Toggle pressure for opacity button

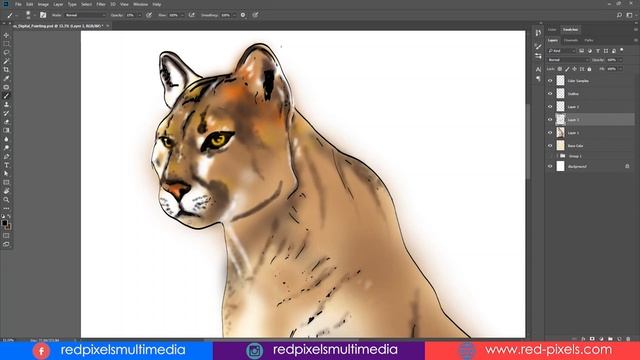point(149,15)
